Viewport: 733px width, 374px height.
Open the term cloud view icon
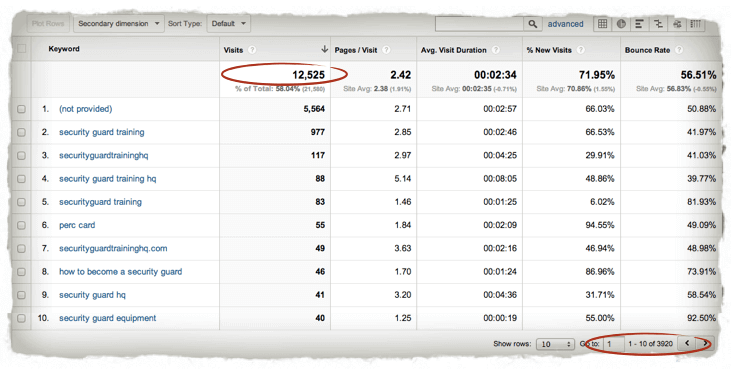click(677, 24)
